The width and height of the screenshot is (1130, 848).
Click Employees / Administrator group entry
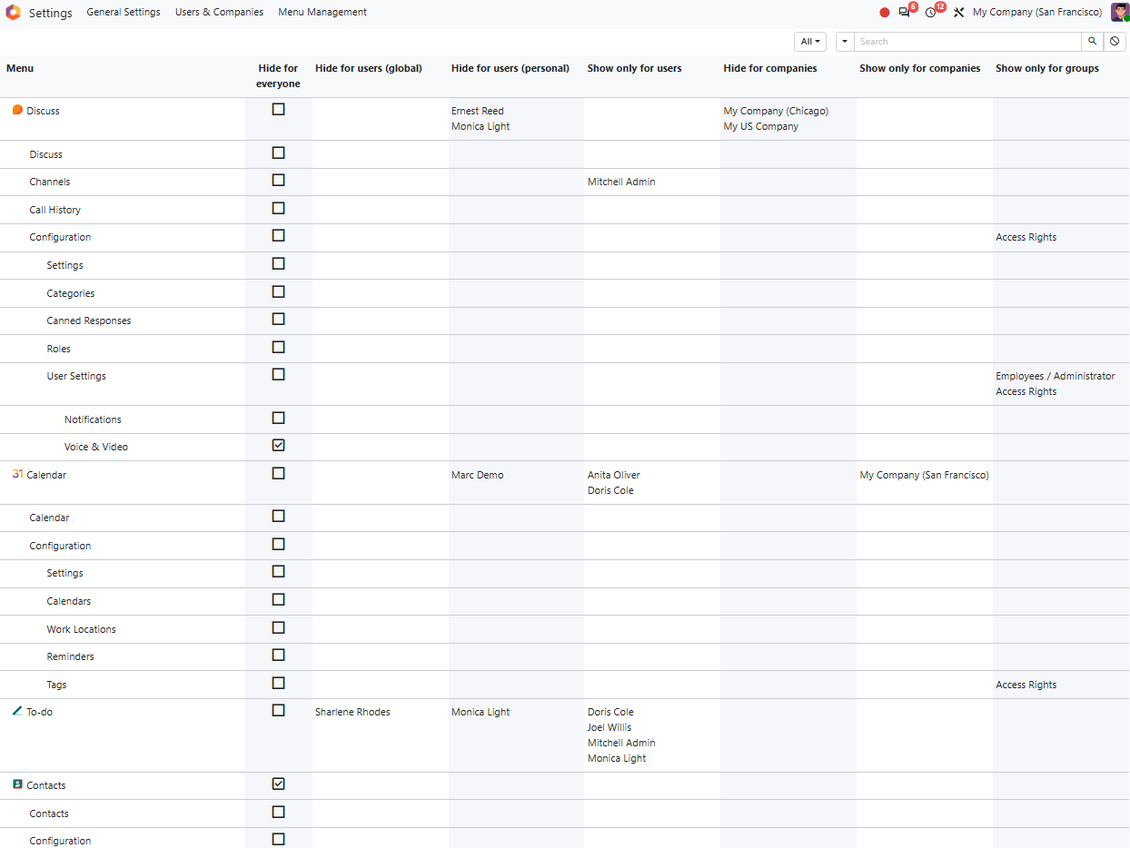1054,376
